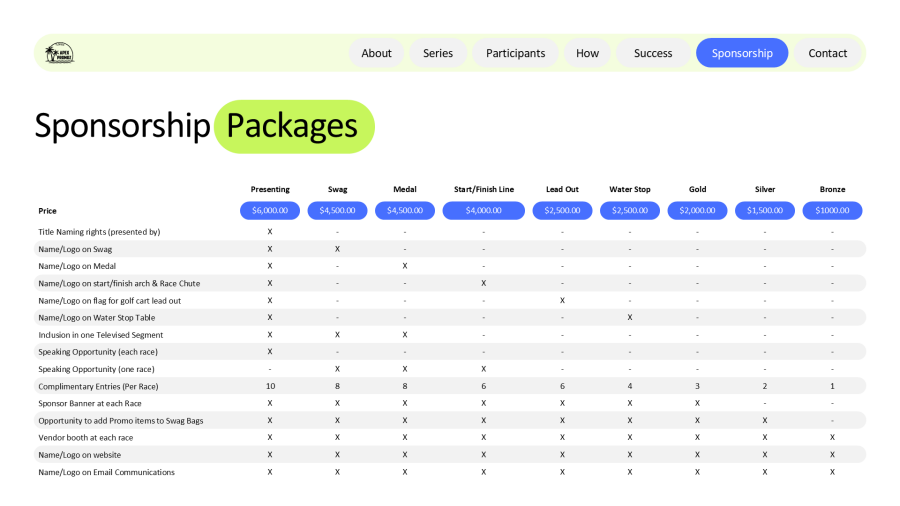This screenshot has width=900, height=506.
Task: Open the About nav item
Action: pos(376,53)
